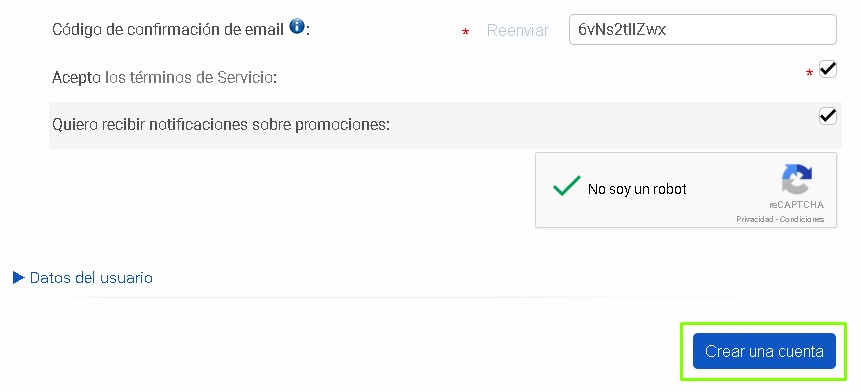Click the green No soy un robot checkmark
The image size is (861, 392).
click(x=566, y=186)
